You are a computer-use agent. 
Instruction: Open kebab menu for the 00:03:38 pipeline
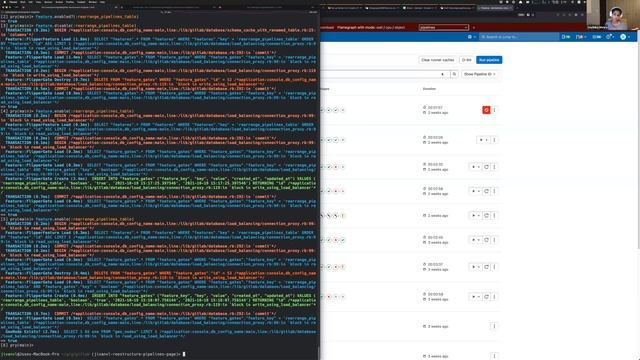point(494,191)
